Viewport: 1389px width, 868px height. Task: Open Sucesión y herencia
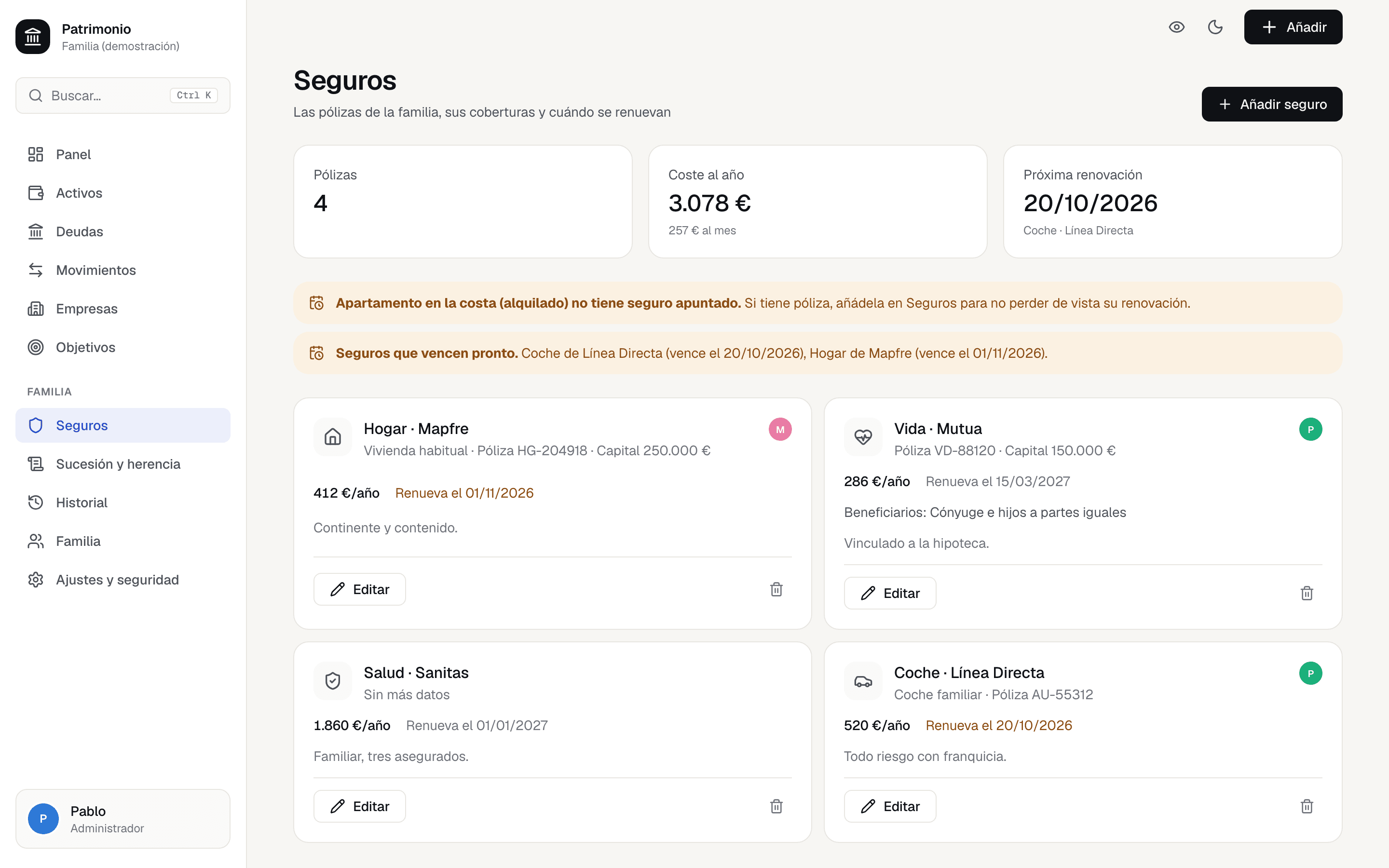point(123,464)
